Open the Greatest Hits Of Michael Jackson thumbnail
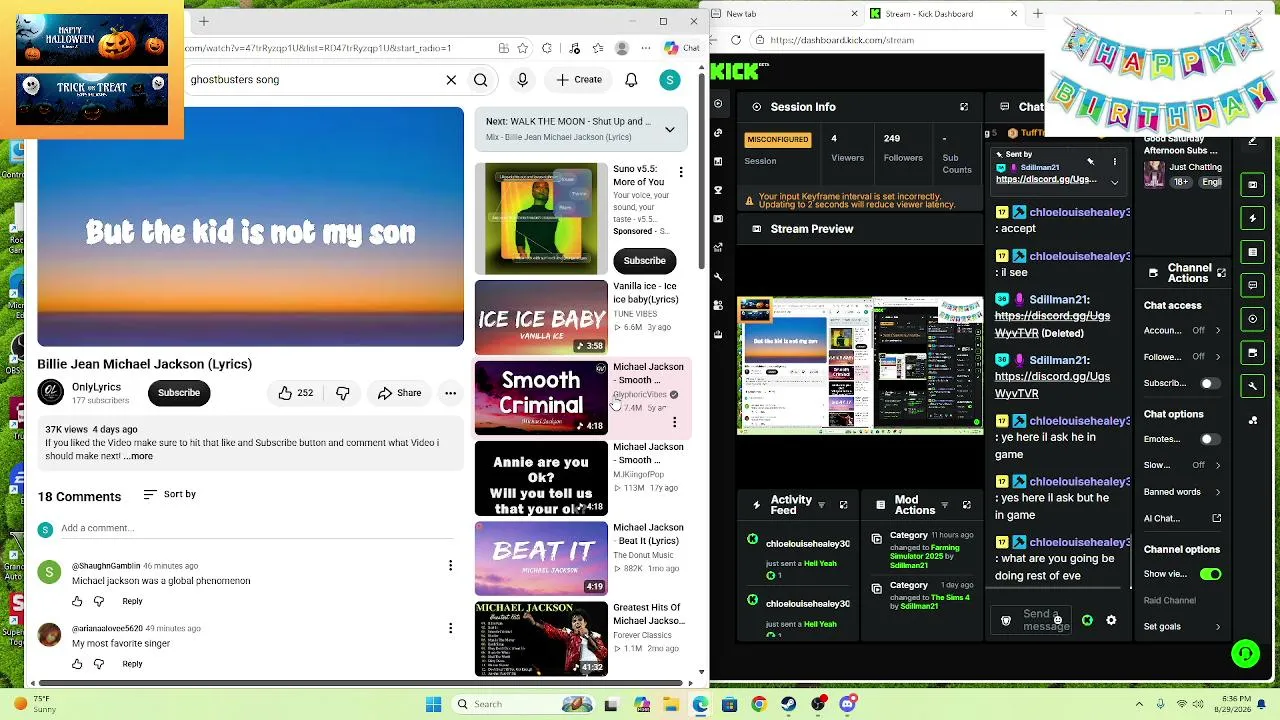The image size is (1280, 720). (541, 638)
